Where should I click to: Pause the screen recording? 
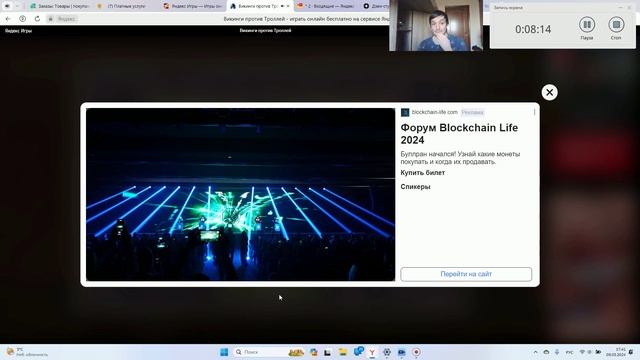(x=587, y=25)
